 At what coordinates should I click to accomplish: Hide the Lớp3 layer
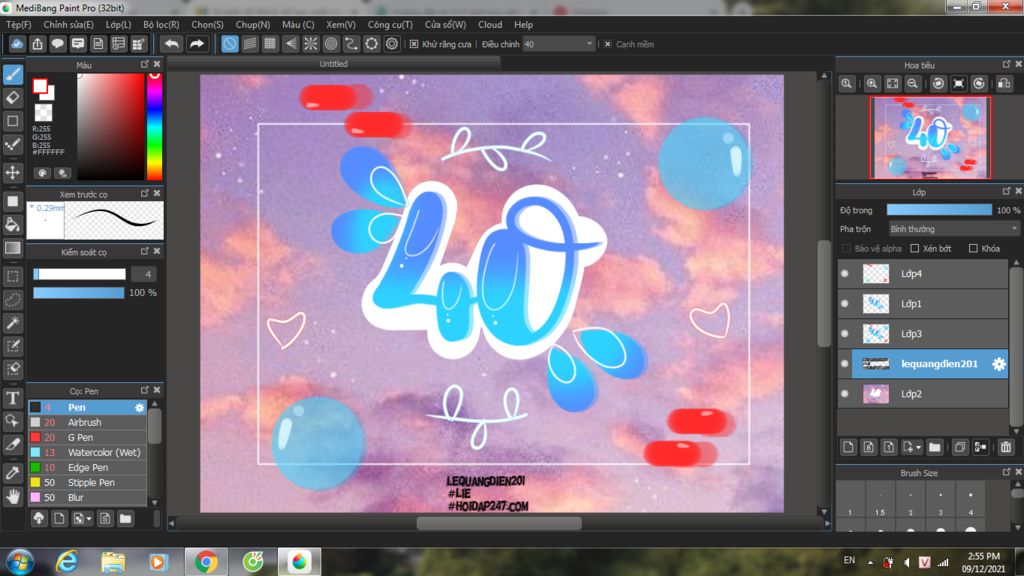coord(844,334)
